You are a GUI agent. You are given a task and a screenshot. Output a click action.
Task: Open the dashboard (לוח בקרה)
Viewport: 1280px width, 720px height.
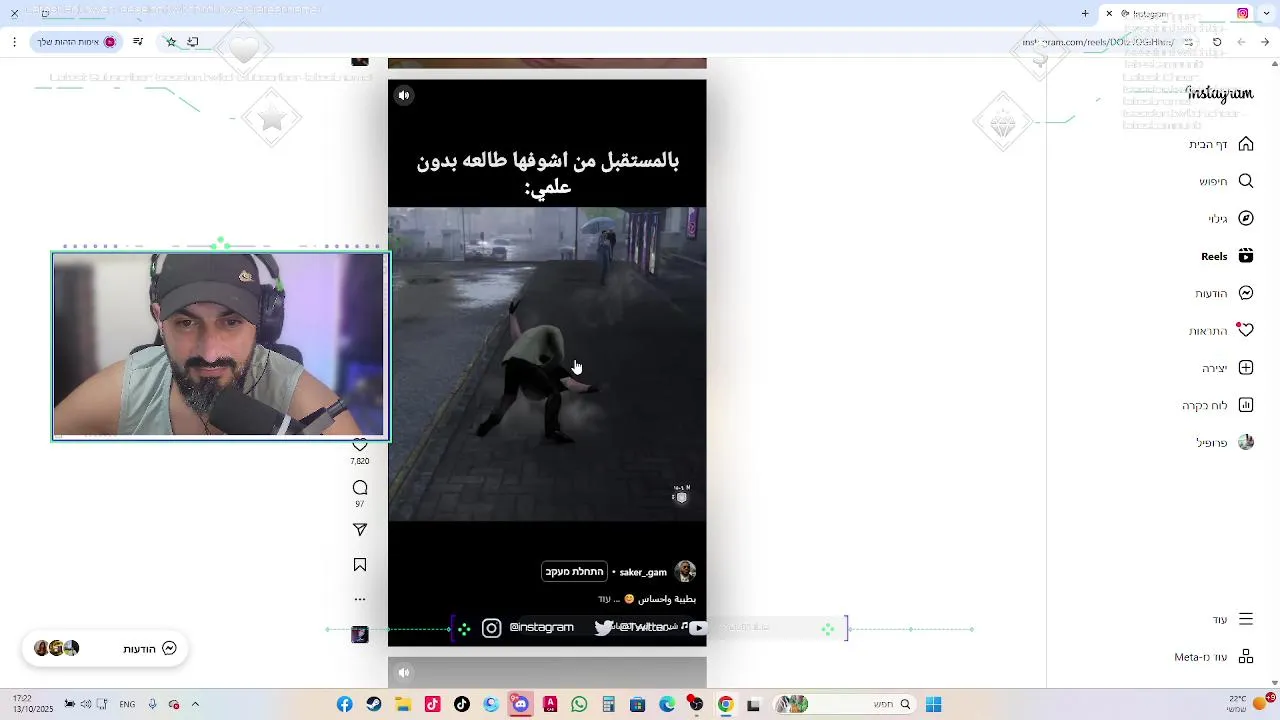click(x=1218, y=405)
